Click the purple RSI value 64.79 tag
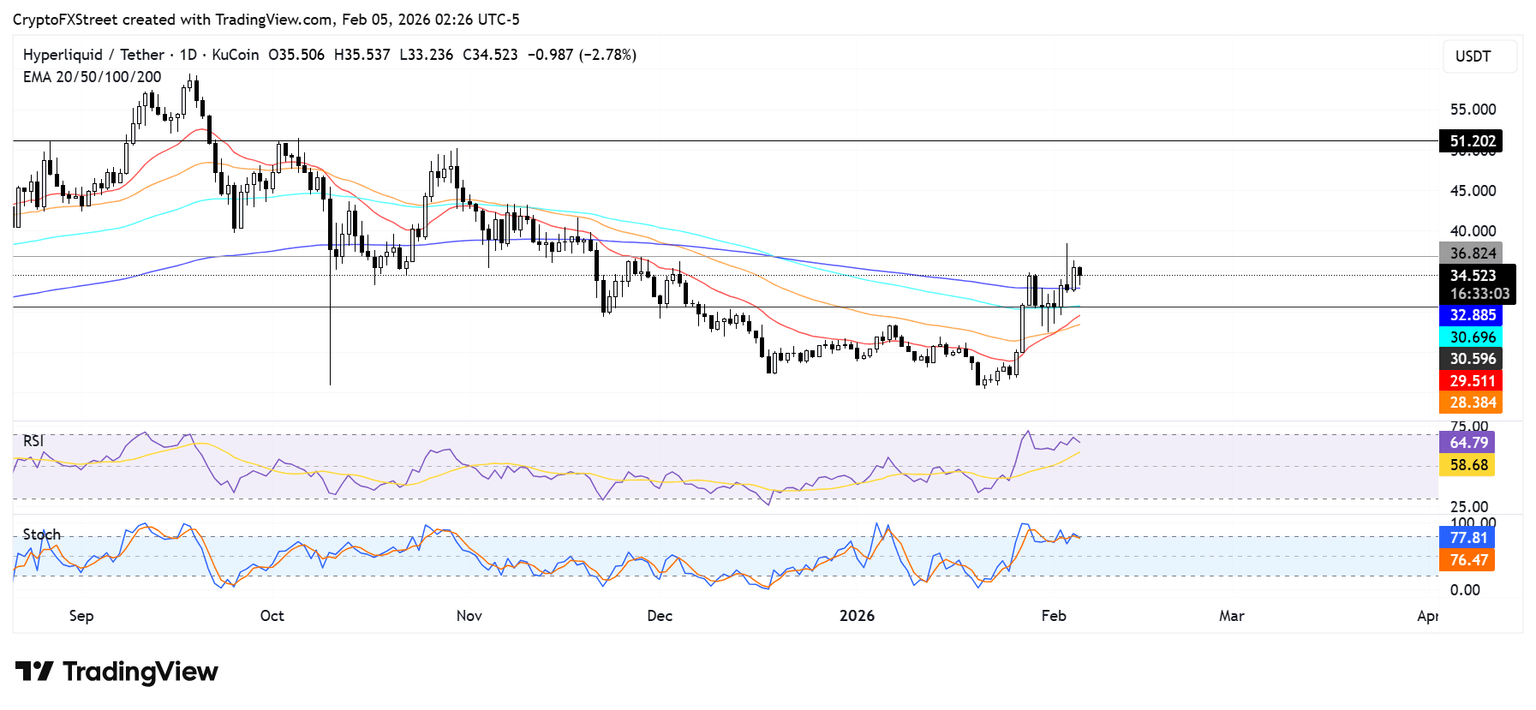 coord(1466,442)
